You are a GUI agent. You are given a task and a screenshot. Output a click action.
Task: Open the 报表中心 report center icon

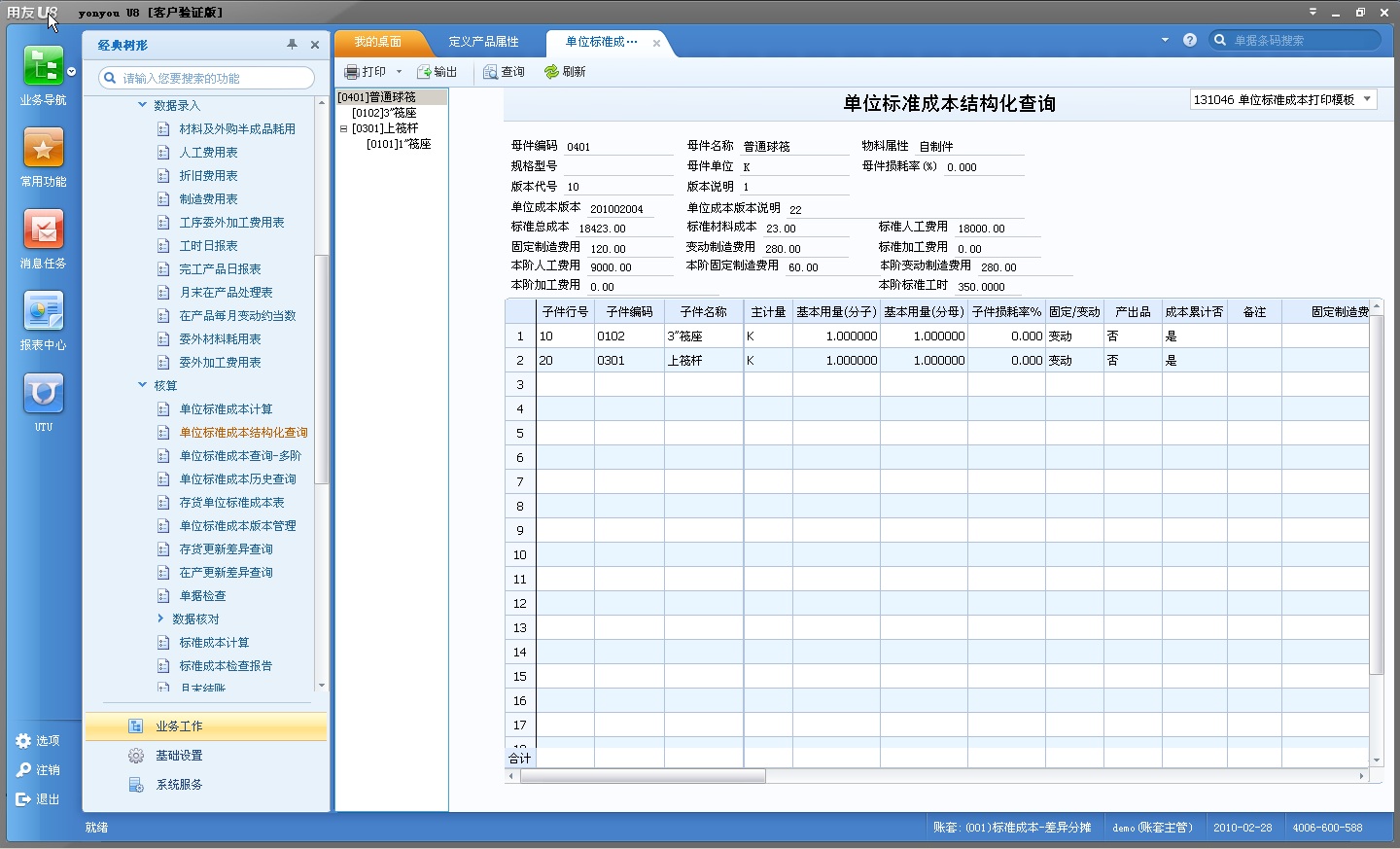coord(44,312)
